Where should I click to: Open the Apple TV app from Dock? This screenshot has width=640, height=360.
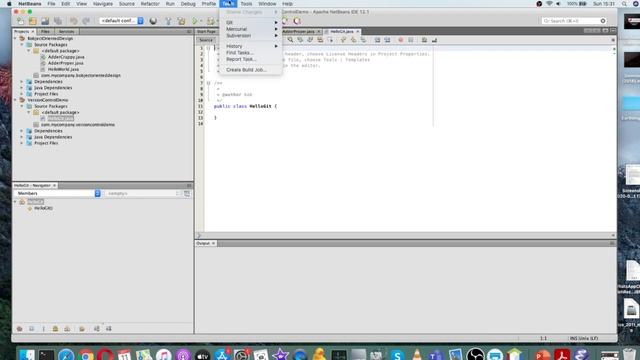point(203,355)
